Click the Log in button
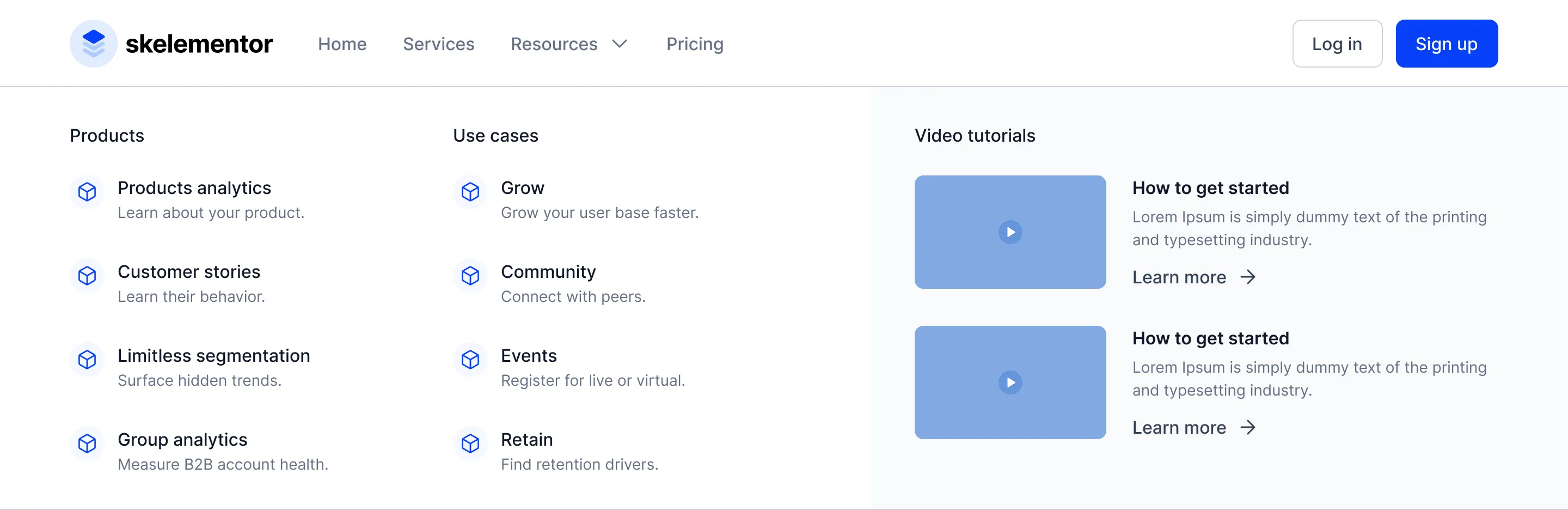Image resolution: width=1568 pixels, height=510 pixels. pos(1337,44)
